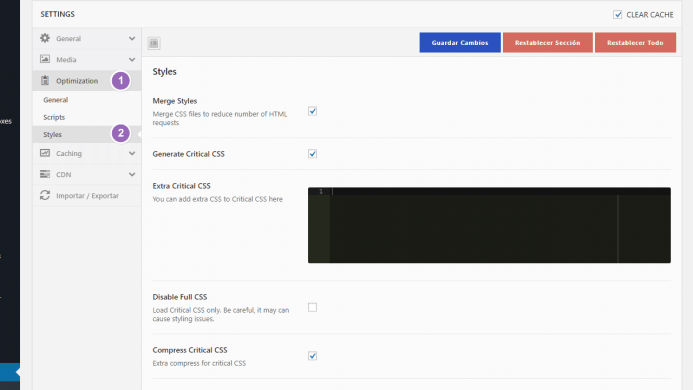Click the Caching chart icon
Viewport: 693px width, 390px height.
click(x=45, y=153)
